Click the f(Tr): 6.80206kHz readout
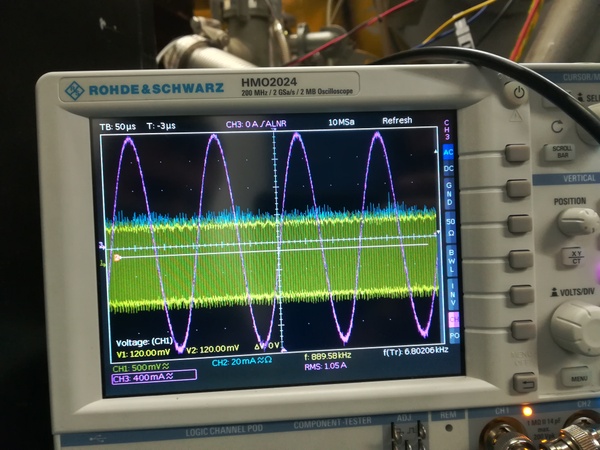Image resolution: width=600 pixels, height=450 pixels. click(416, 351)
